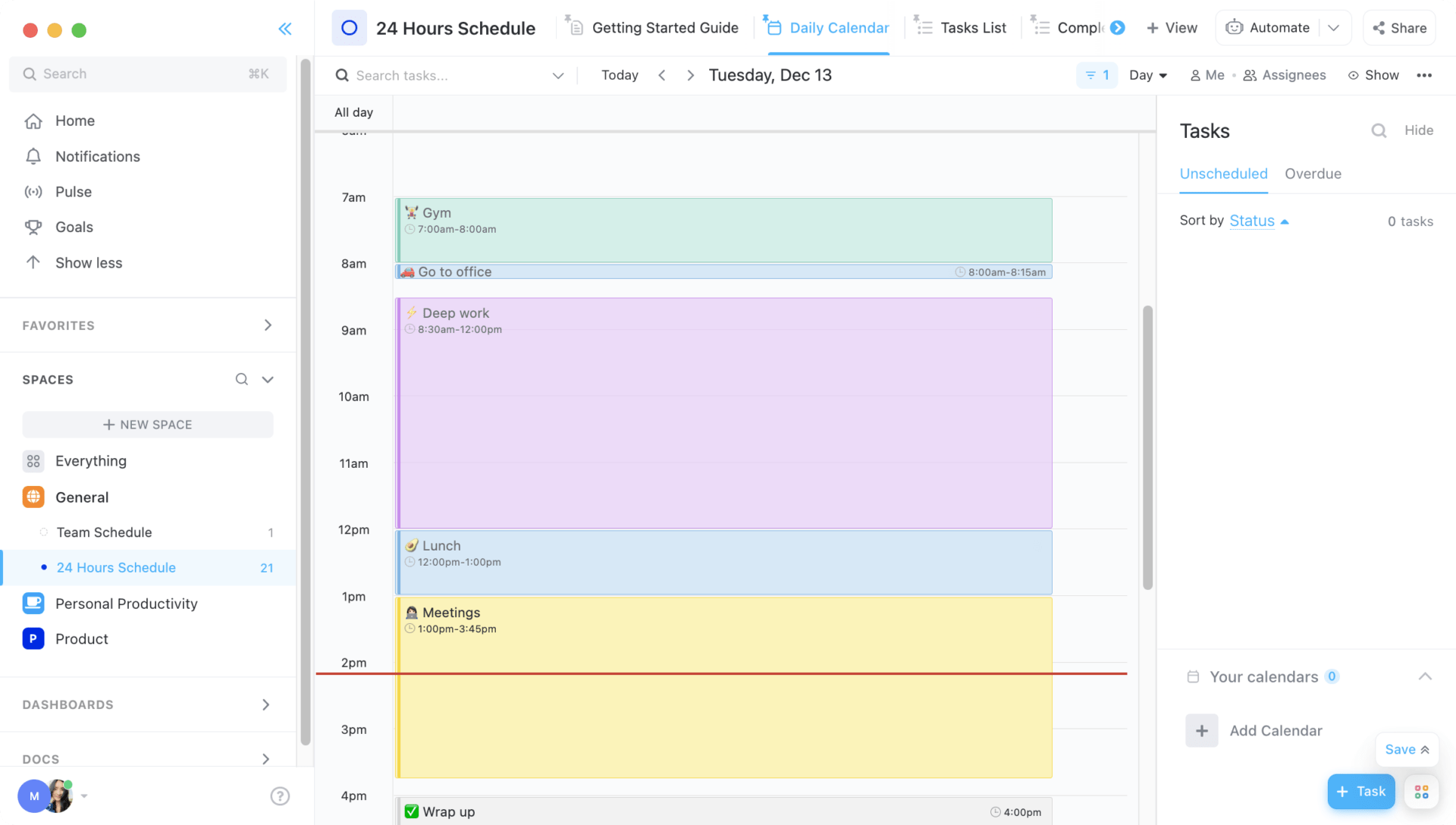Click the General space icon

point(33,496)
